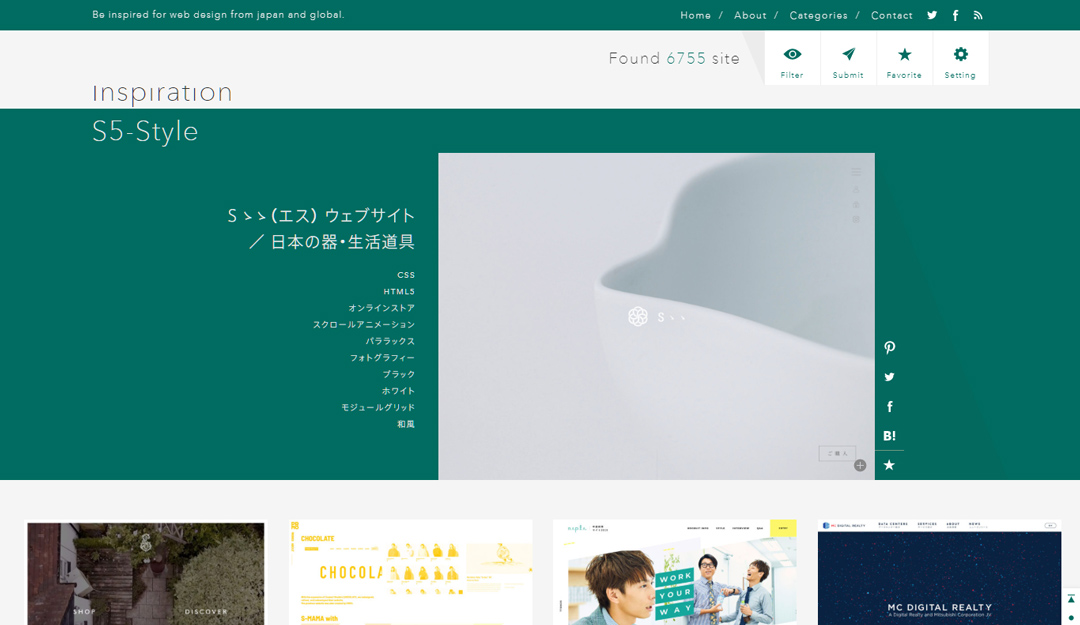Open the Filter eye panel

click(792, 60)
